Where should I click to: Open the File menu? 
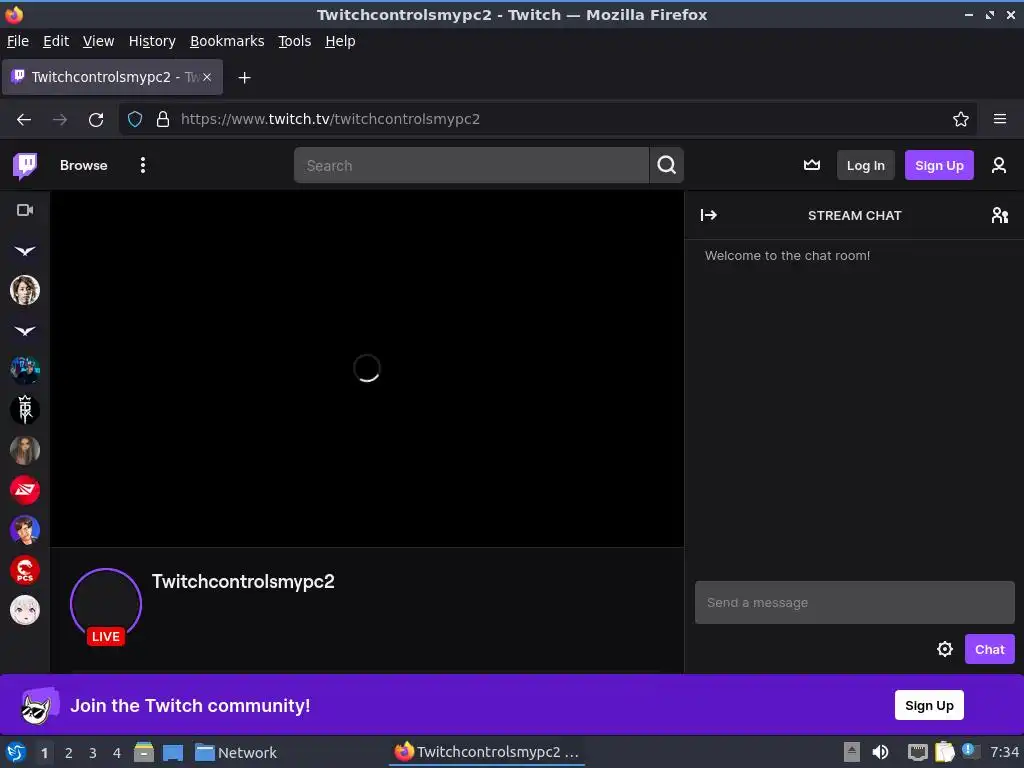coord(18,41)
